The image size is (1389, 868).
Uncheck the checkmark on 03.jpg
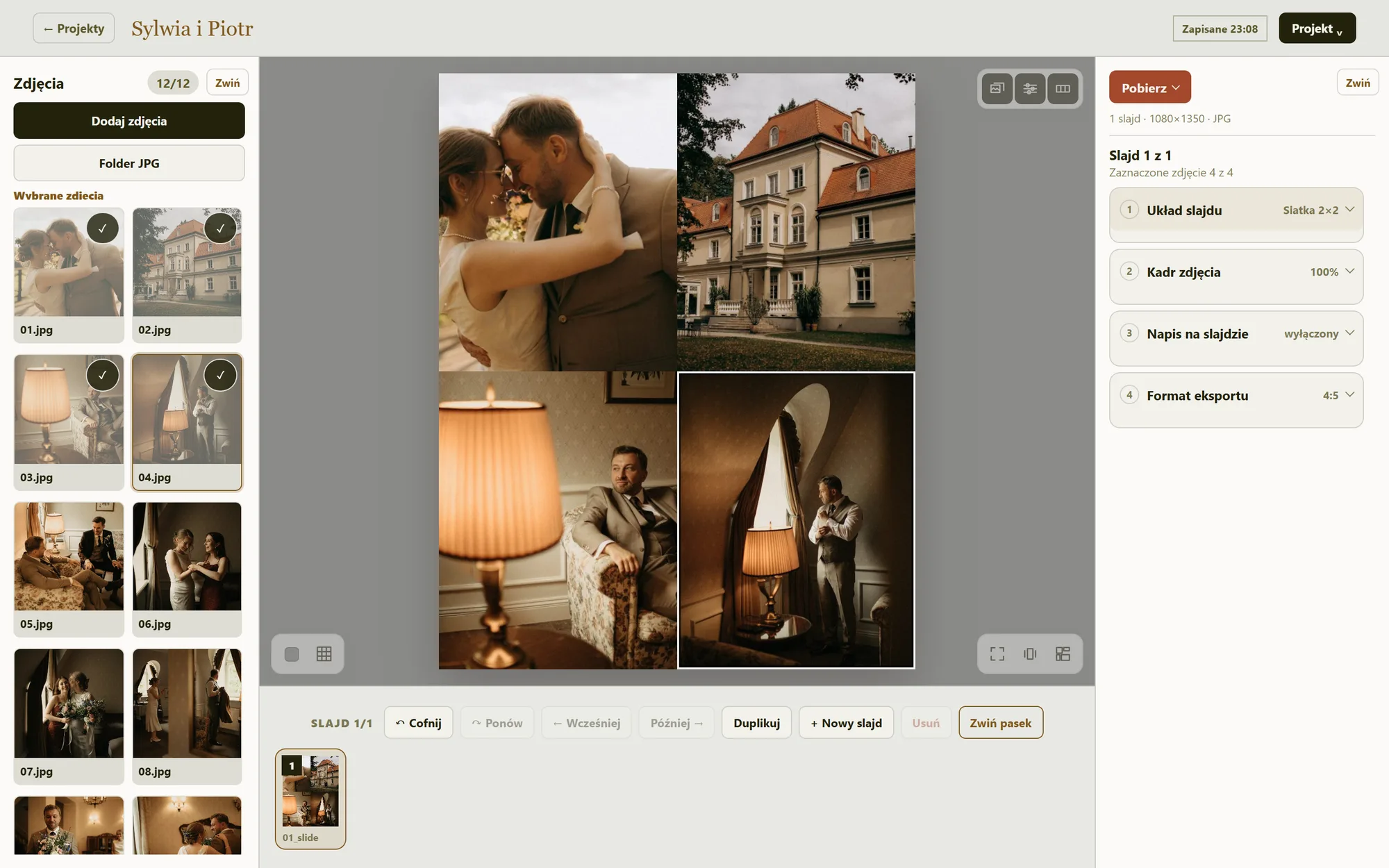coord(103,375)
